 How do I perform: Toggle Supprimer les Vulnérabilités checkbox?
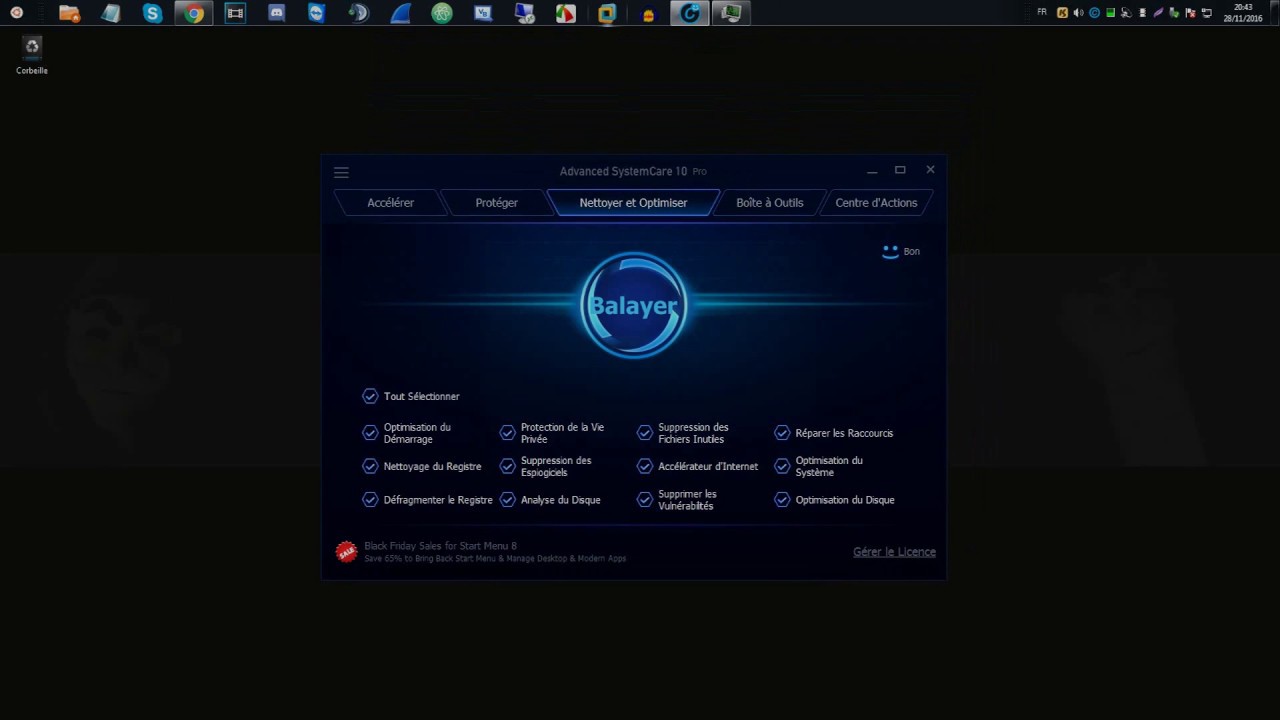[x=644, y=499]
